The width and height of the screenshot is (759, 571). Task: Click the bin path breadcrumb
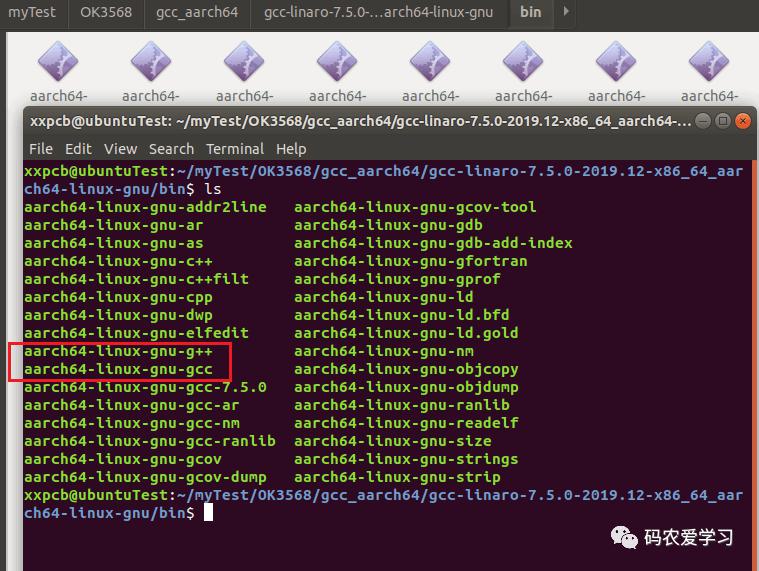[531, 12]
